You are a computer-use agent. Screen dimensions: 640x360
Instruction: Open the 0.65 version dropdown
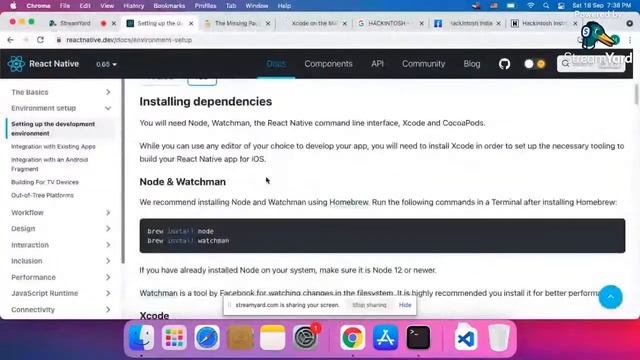pyautogui.click(x=106, y=64)
